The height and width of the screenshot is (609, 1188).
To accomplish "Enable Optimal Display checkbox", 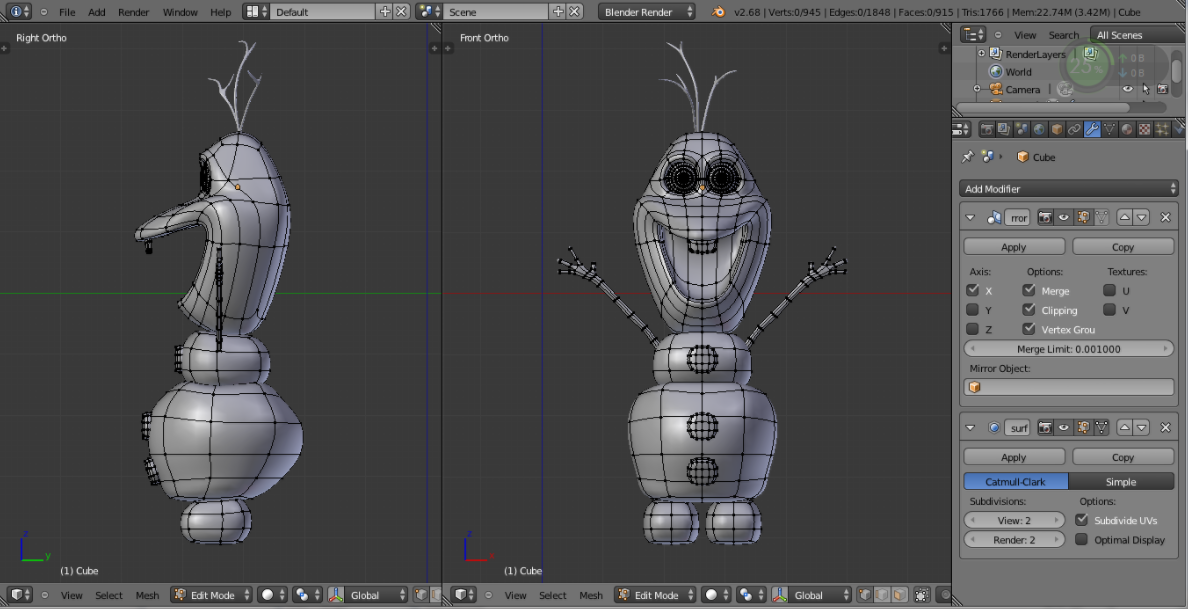I will [x=1082, y=539].
